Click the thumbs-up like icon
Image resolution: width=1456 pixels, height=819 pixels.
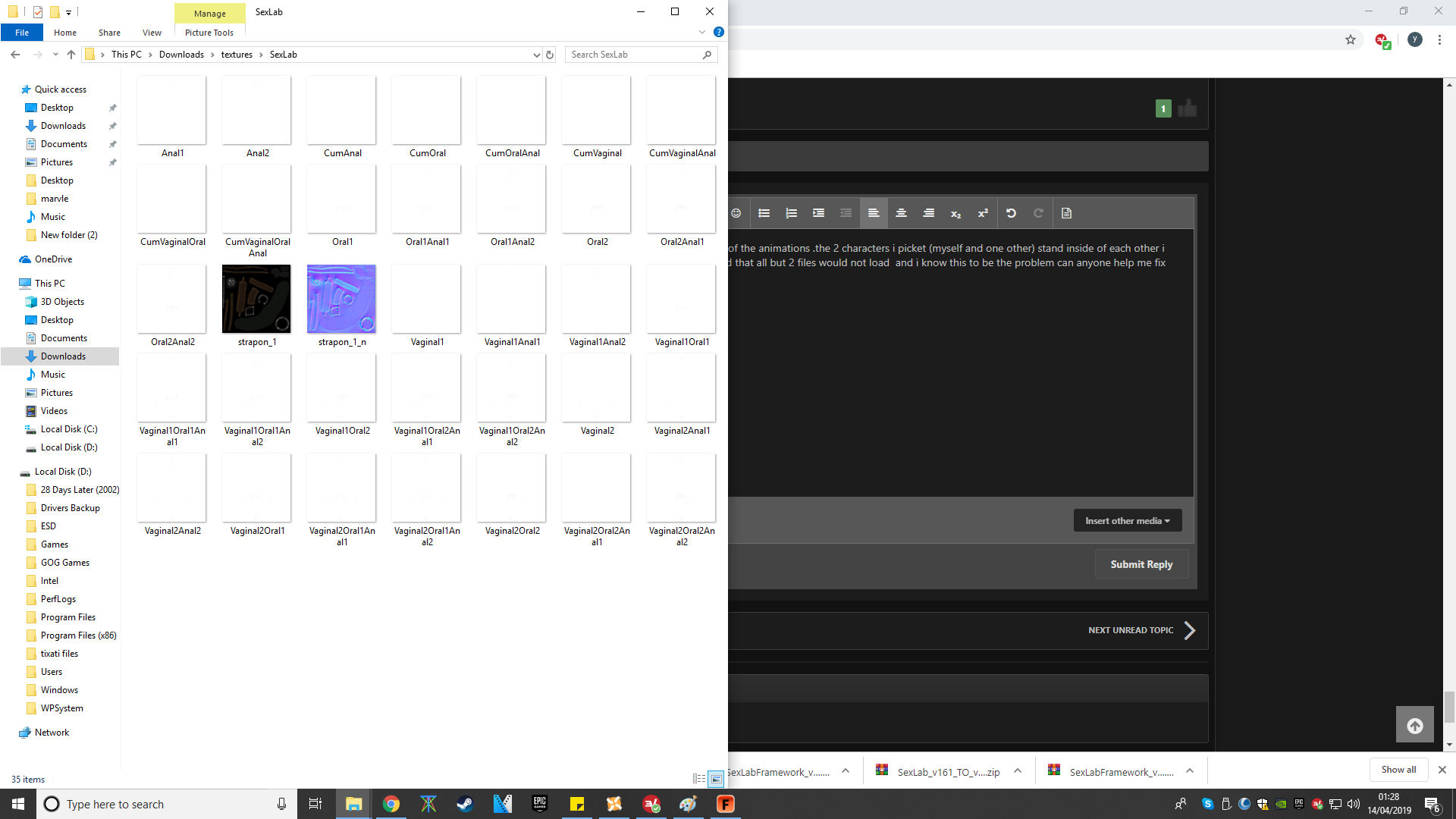(x=1187, y=108)
